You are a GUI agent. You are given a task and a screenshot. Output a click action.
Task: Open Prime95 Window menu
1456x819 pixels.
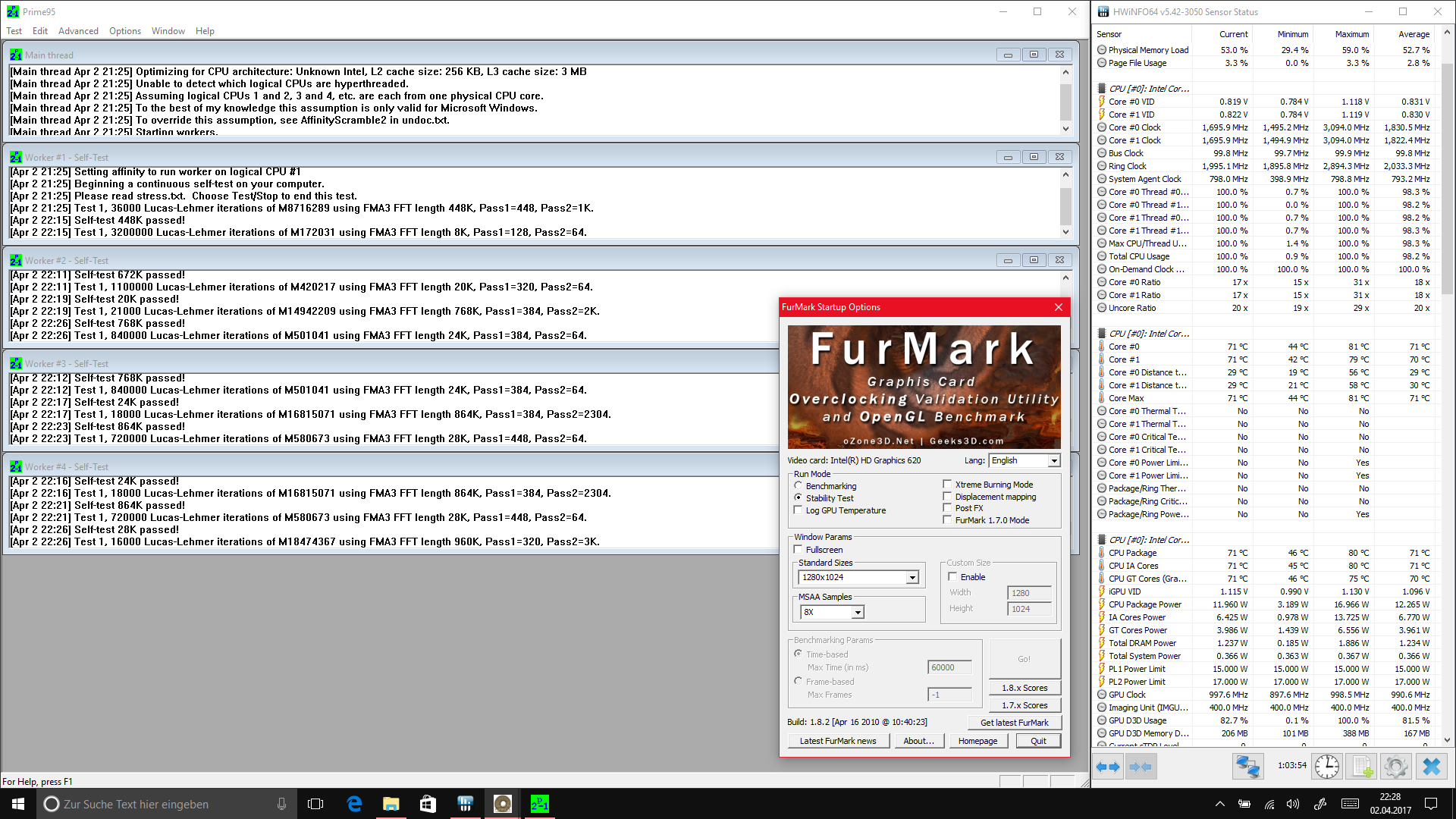click(168, 31)
